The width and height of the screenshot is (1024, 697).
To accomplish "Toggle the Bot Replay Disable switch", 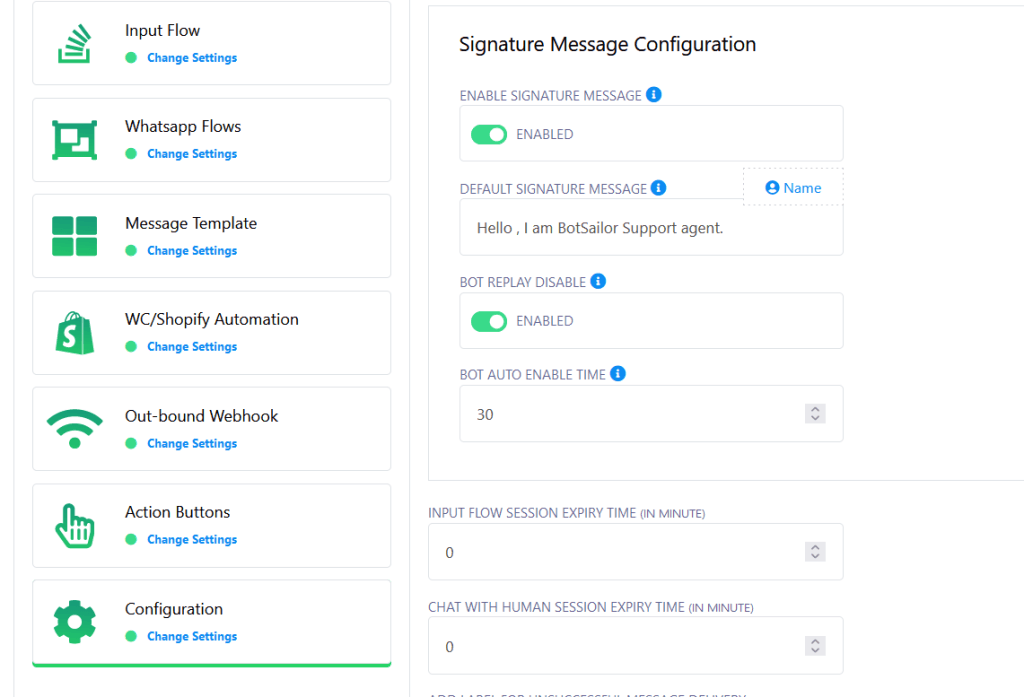I will click(x=489, y=321).
